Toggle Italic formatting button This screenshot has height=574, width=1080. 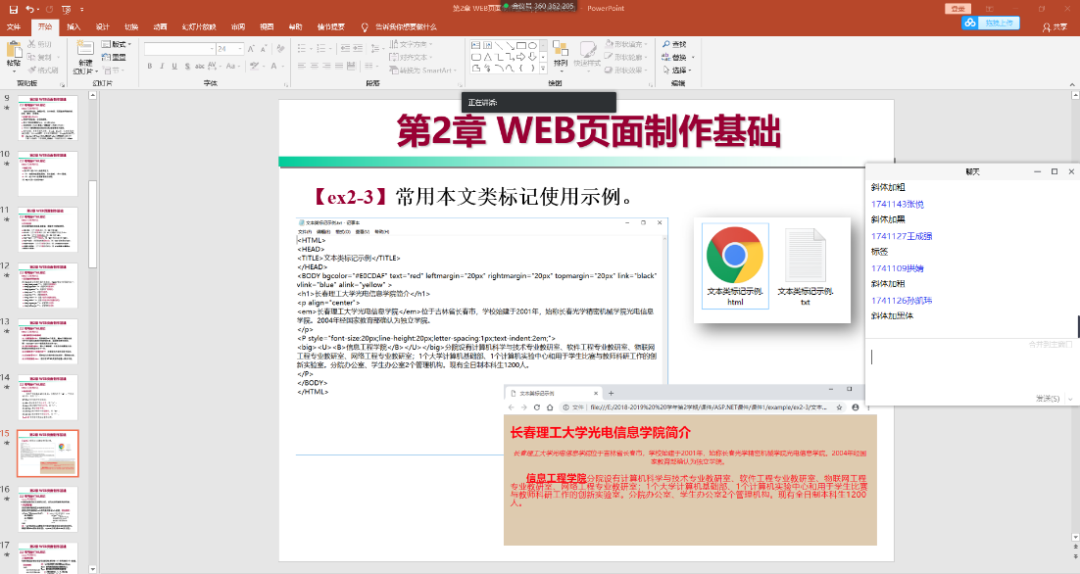[x=162, y=67]
